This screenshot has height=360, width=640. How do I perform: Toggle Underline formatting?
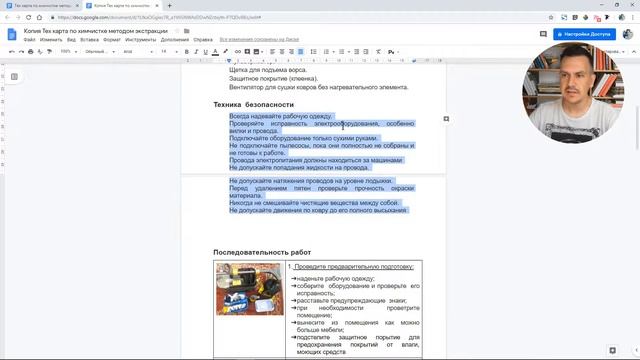point(205,52)
